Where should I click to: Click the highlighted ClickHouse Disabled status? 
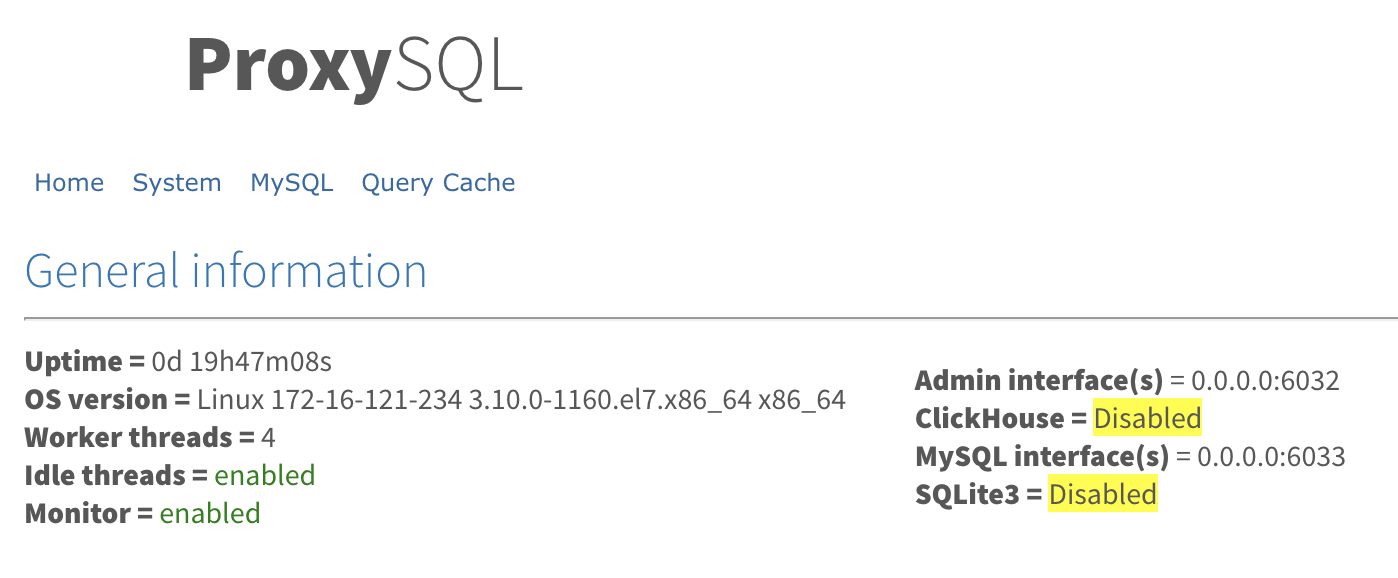(1147, 418)
